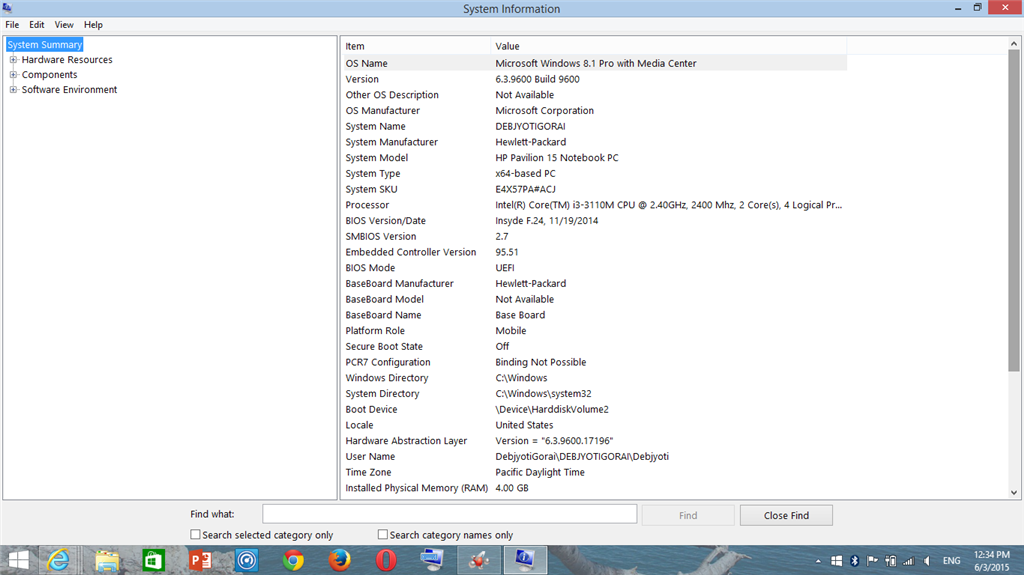Viewport: 1024px width, 575px height.
Task: Expand the Hardware Resources tree node
Action: [13, 59]
